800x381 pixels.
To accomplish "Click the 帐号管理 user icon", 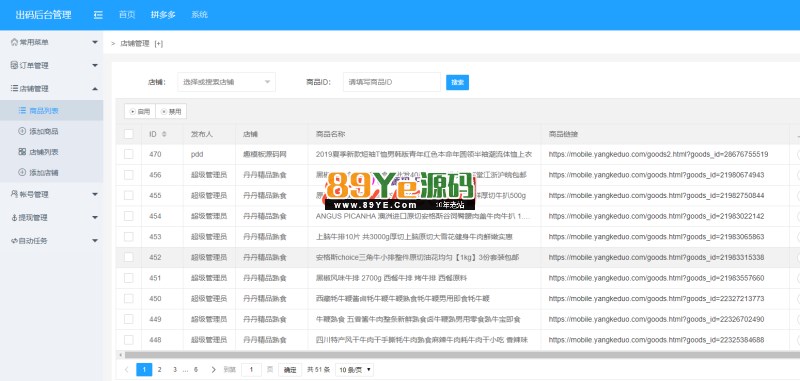I will click(14, 194).
